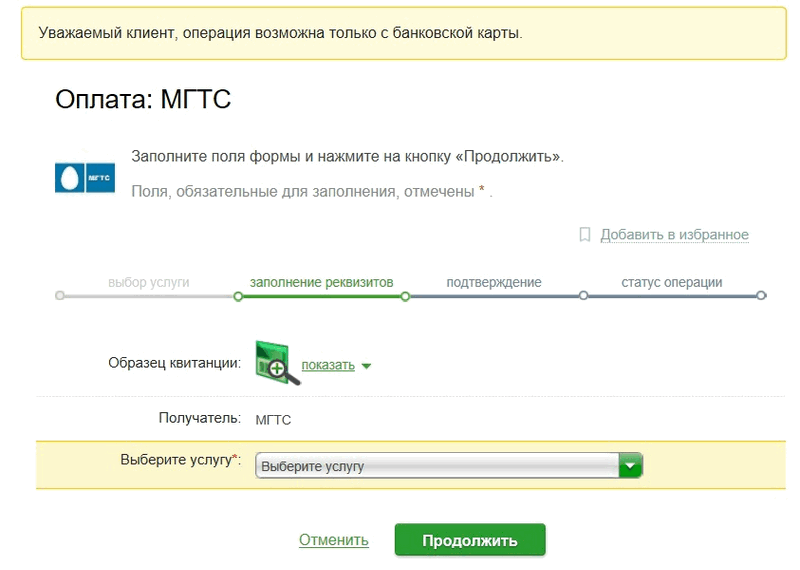
Task: Click the bookmark icon beside Добавить в избранное
Action: 585,235
